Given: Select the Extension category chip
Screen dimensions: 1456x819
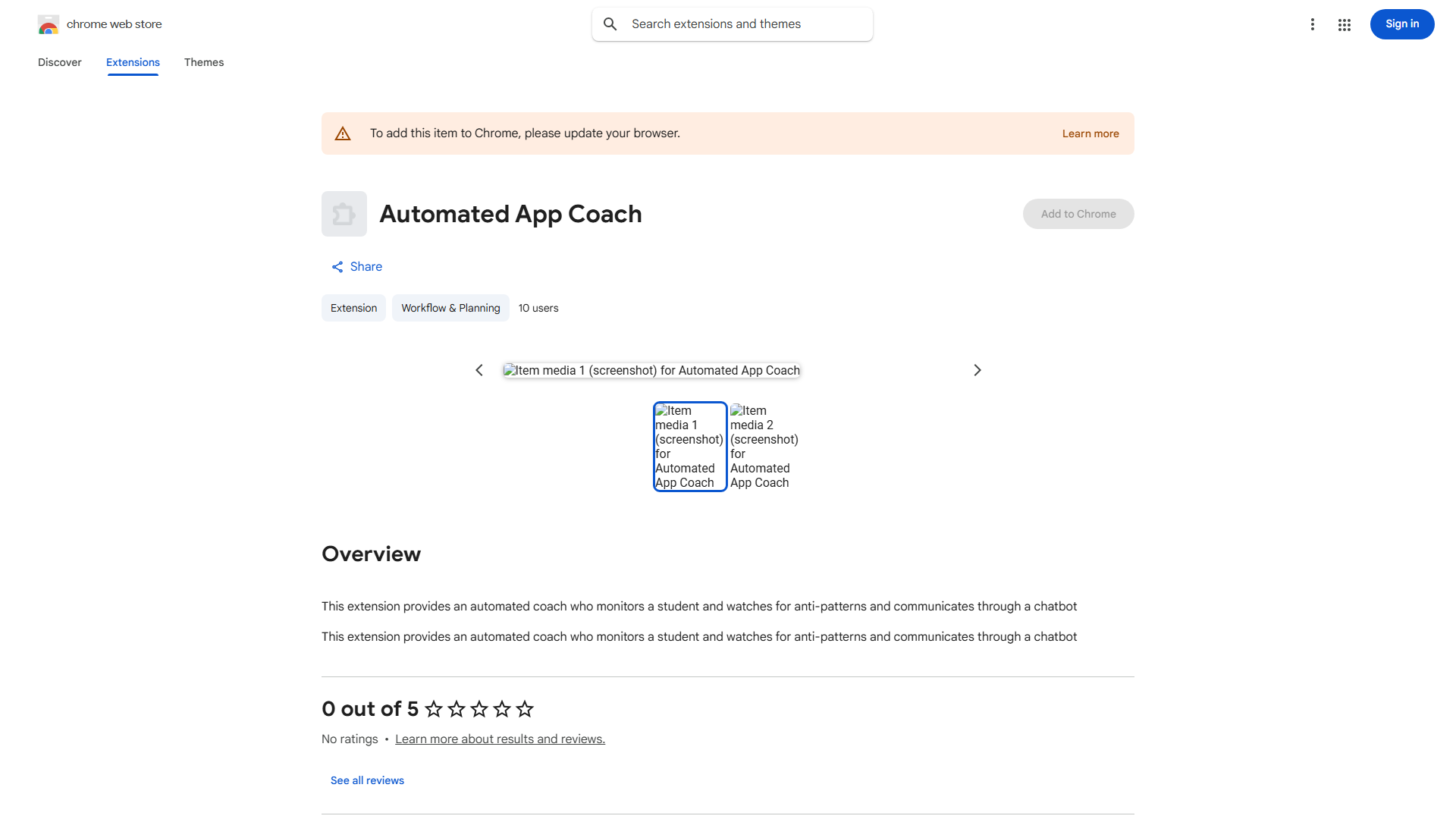Looking at the screenshot, I should pyautogui.click(x=353, y=308).
